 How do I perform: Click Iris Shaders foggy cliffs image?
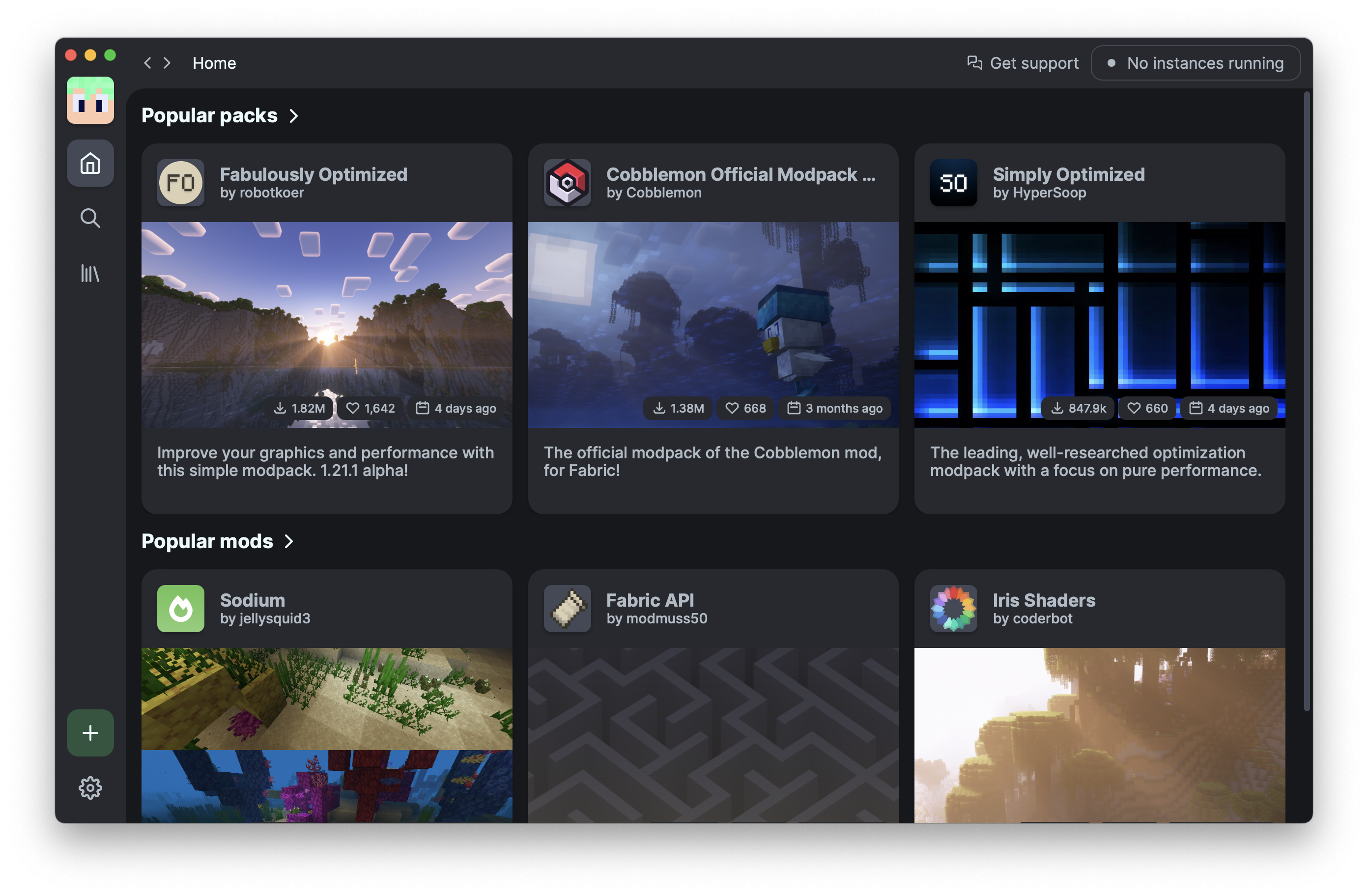(1100, 735)
